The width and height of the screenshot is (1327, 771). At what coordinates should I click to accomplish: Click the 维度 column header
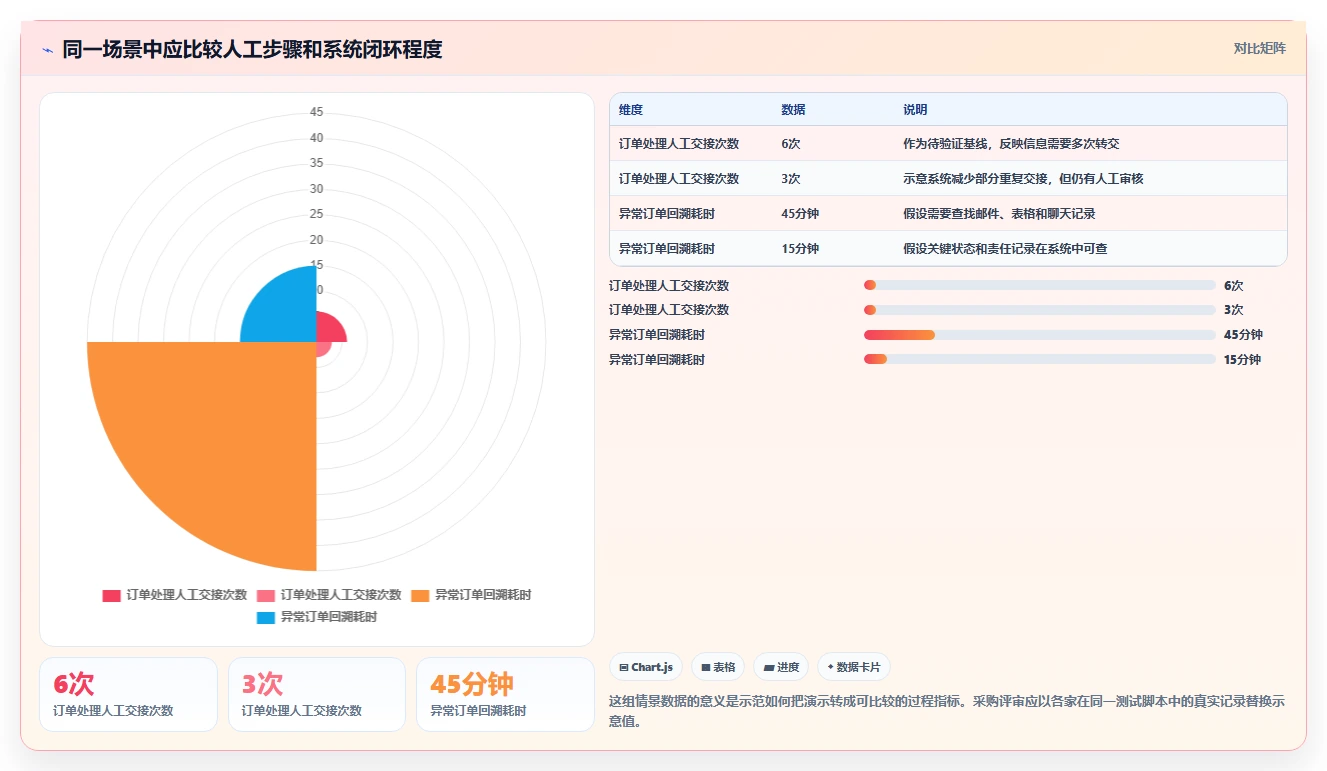[630, 109]
